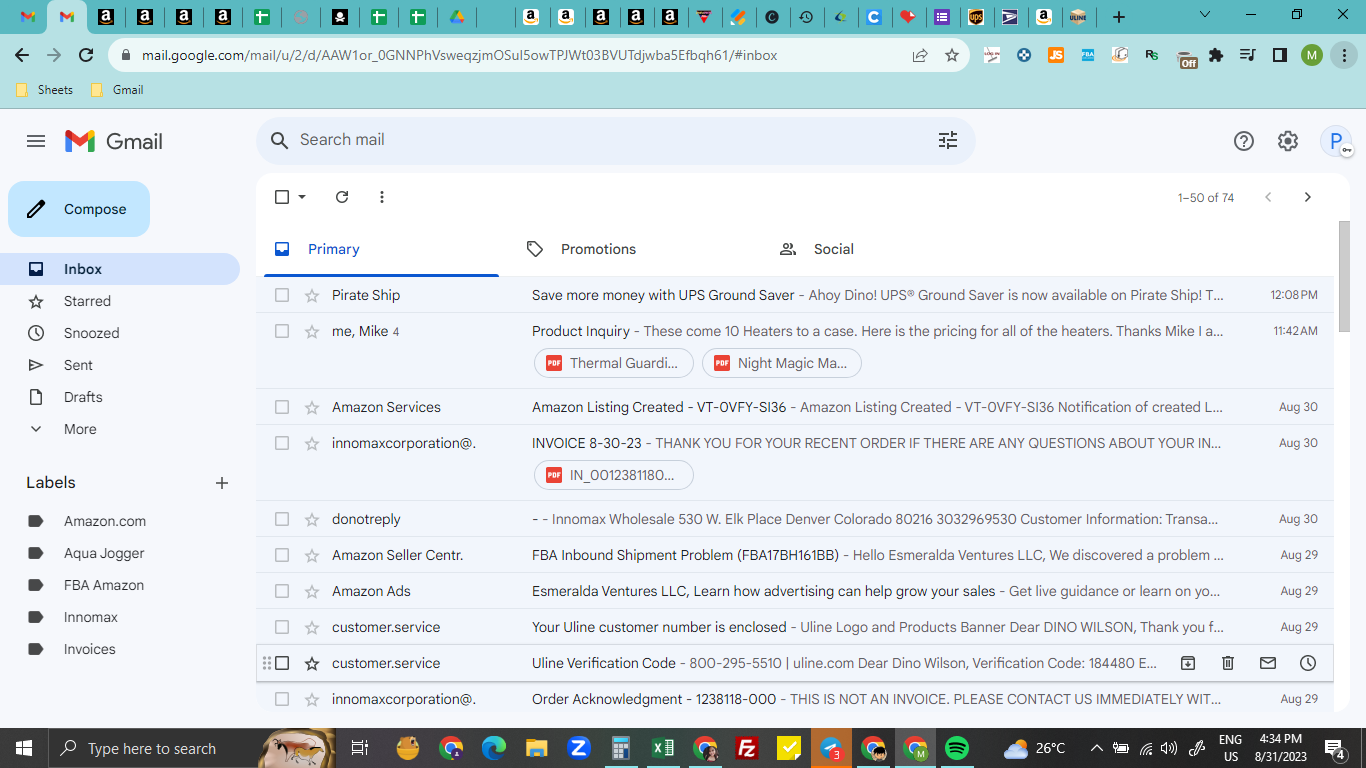This screenshot has width=1366, height=768.
Task: Open the Google account avatar
Action: click(x=1336, y=141)
